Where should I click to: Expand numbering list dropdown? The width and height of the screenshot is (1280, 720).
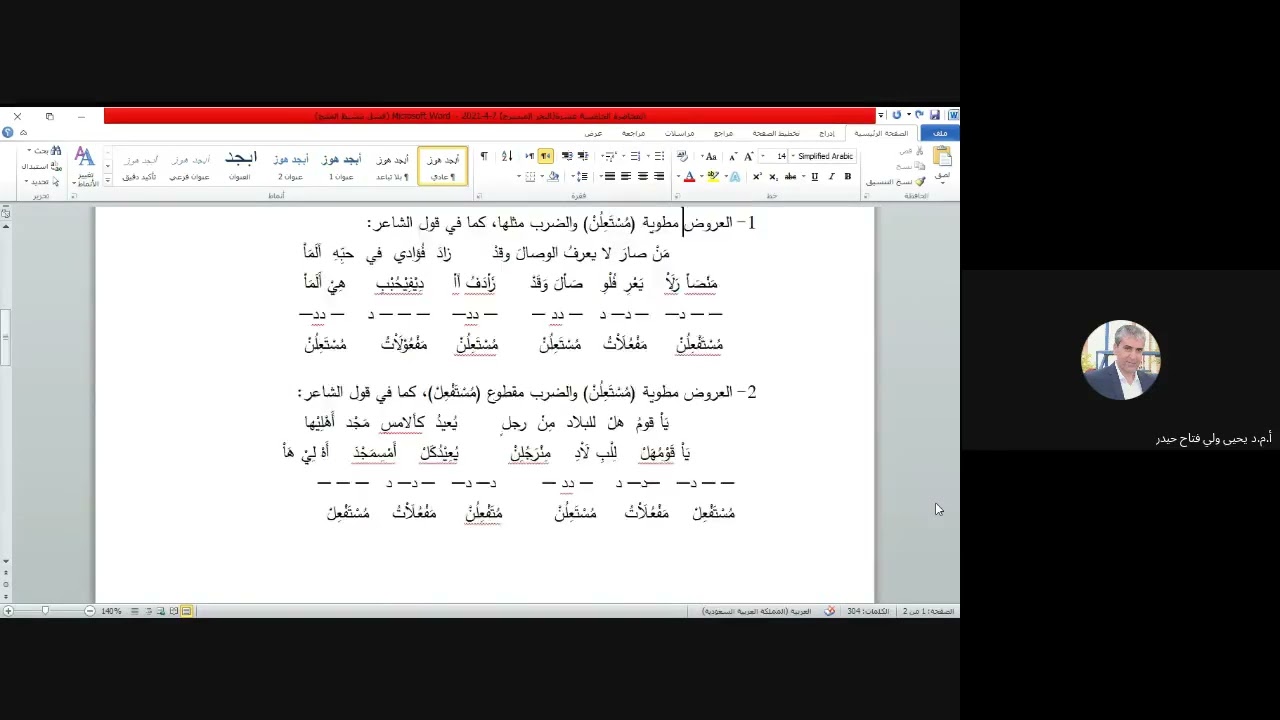click(x=624, y=156)
